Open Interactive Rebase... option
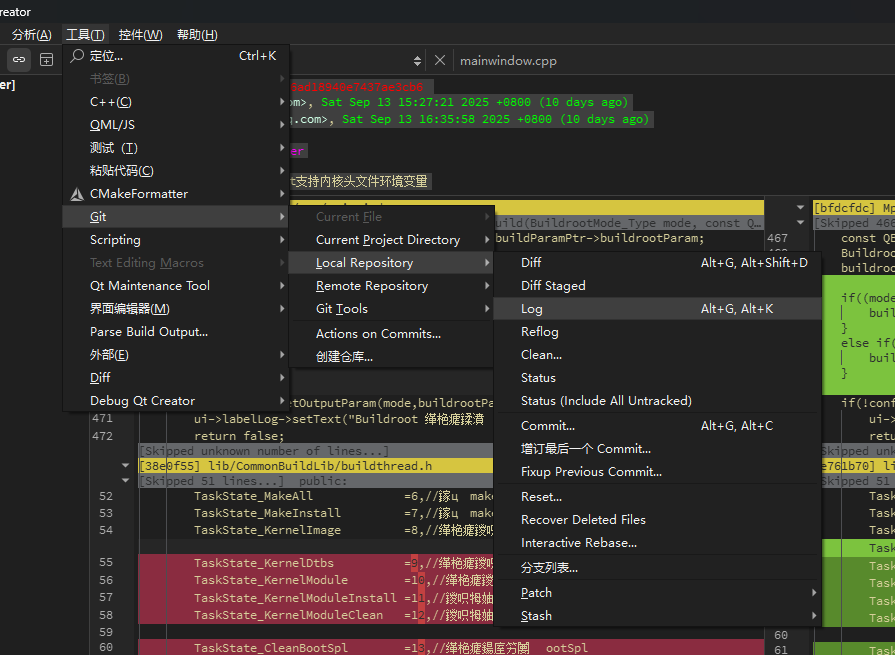This screenshot has height=655, width=895. pyautogui.click(x=578, y=543)
